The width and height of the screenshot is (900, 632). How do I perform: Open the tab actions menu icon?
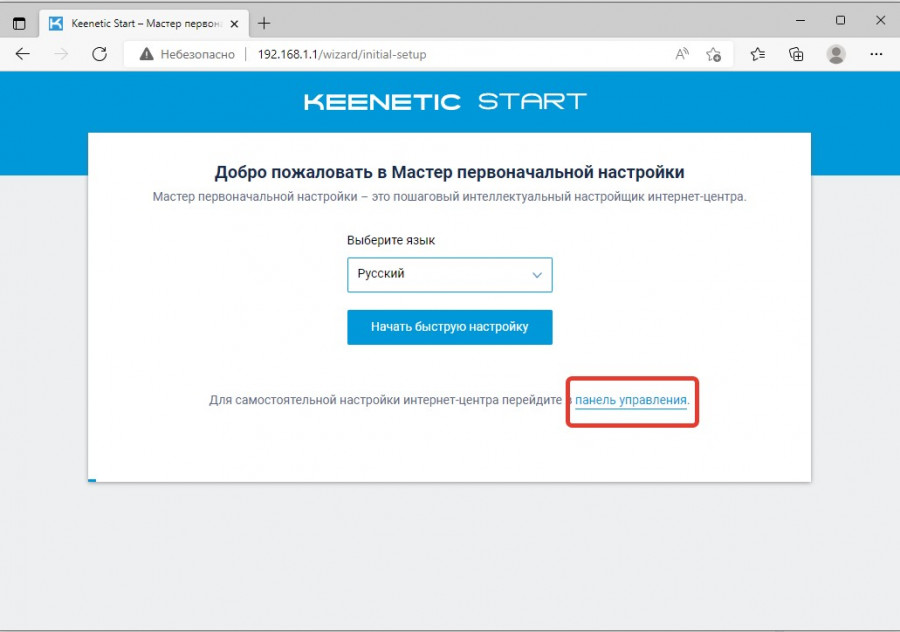click(x=19, y=23)
